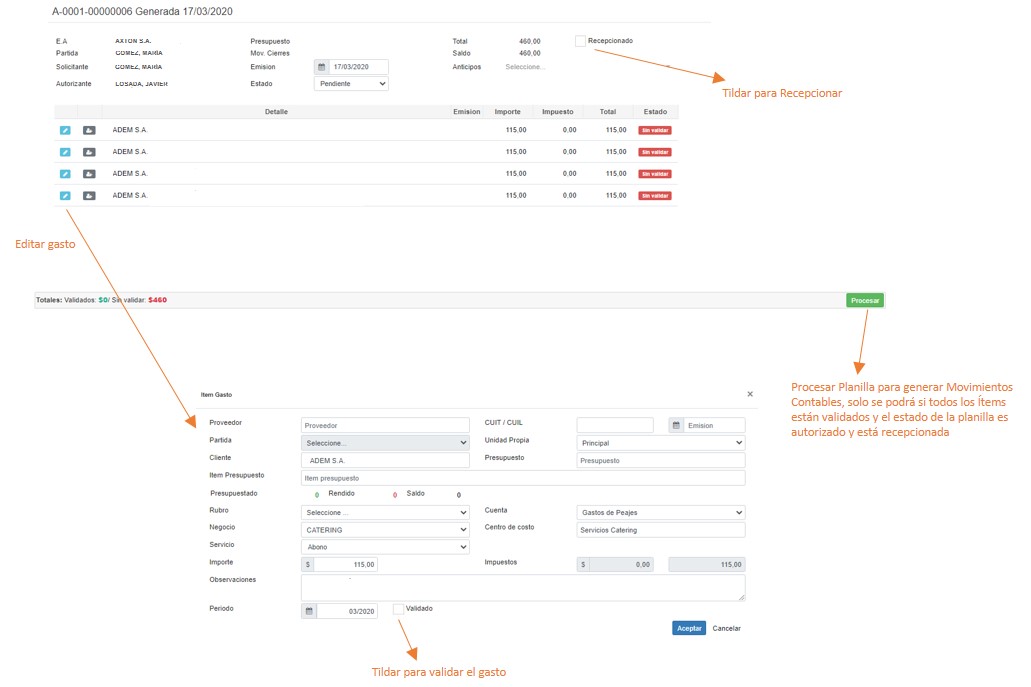
Task: Expand the Unidad Propia dropdown
Action: (661, 443)
